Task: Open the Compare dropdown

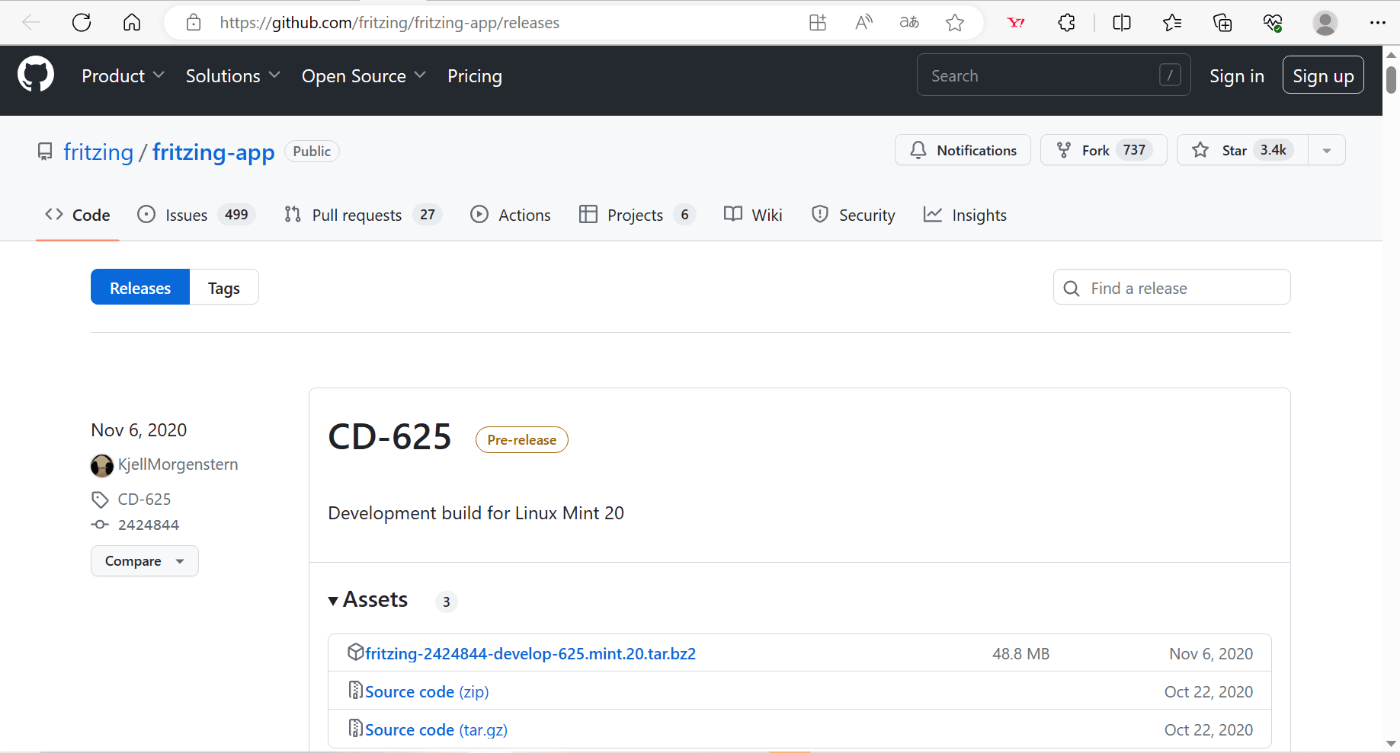Action: click(x=145, y=561)
